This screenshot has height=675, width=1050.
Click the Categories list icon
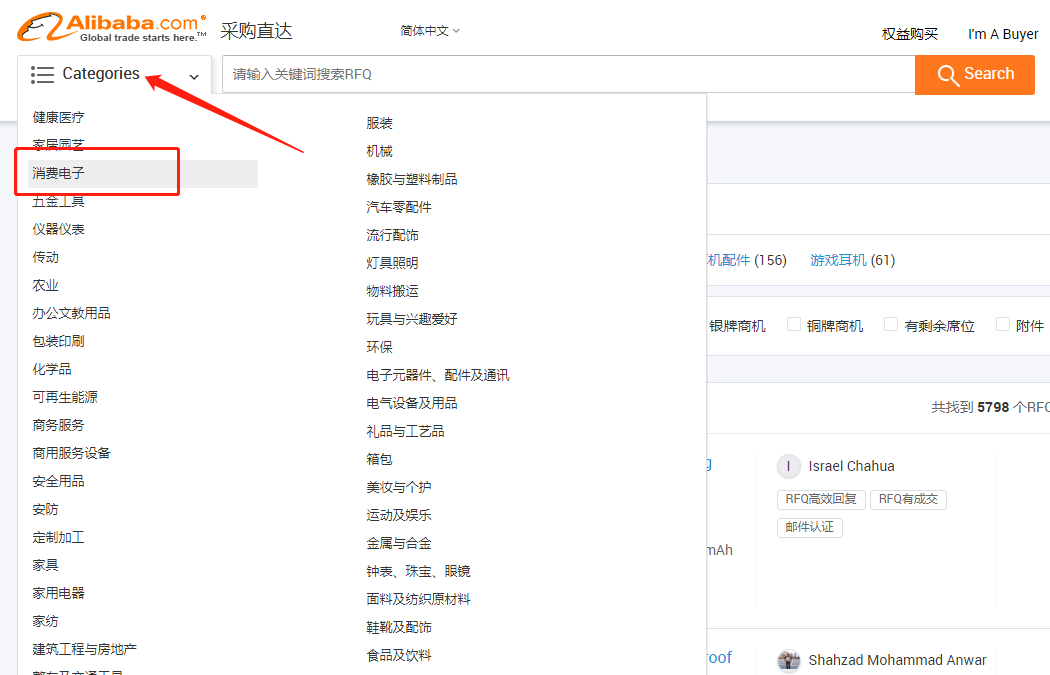[42, 74]
